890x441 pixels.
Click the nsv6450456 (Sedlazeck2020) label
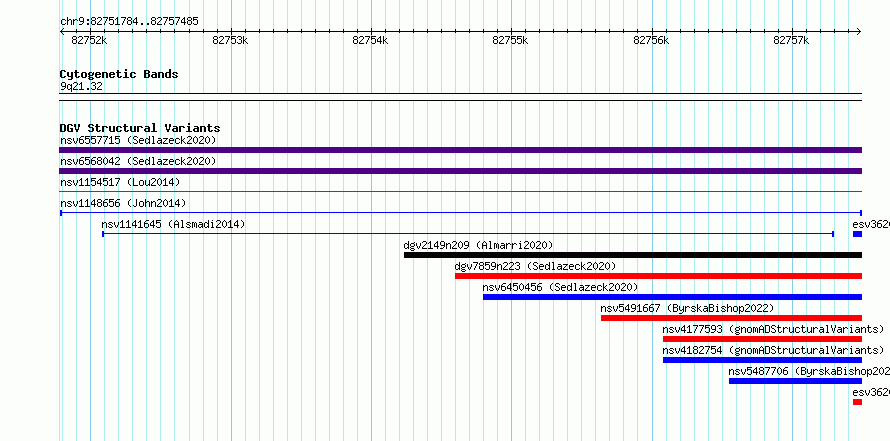[560, 287]
